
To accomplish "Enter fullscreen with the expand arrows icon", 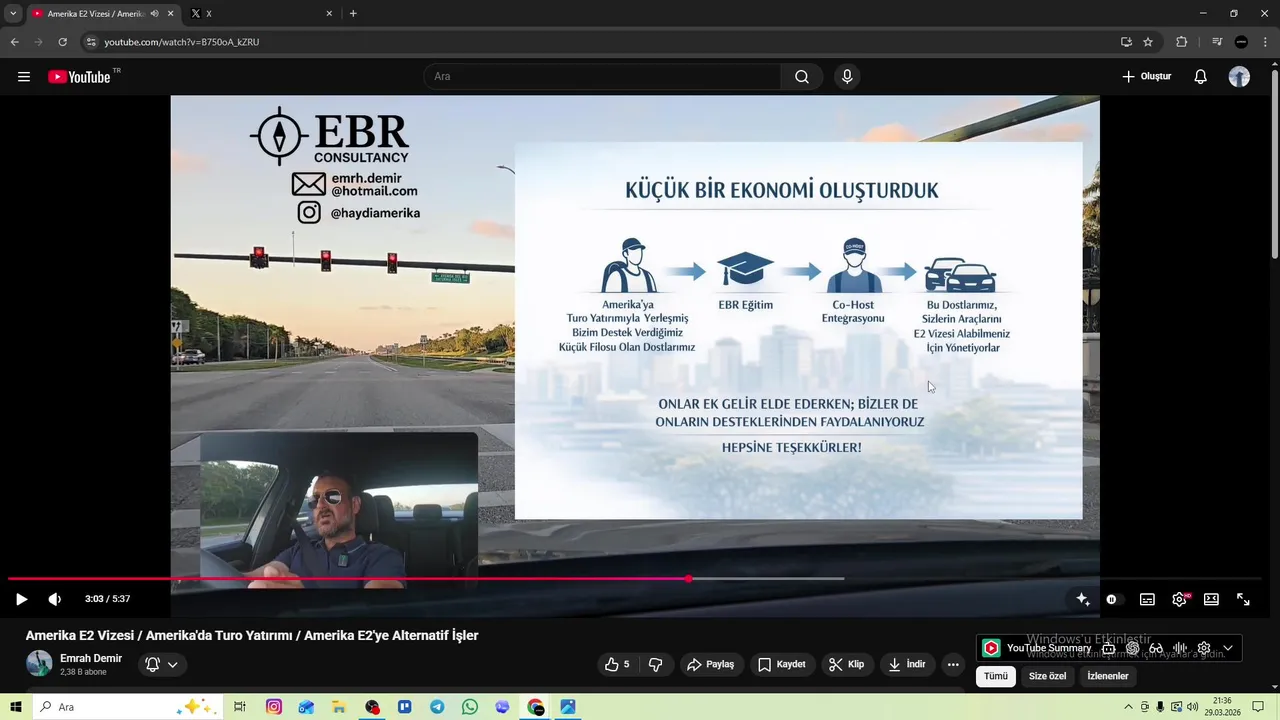I will click(1243, 599).
